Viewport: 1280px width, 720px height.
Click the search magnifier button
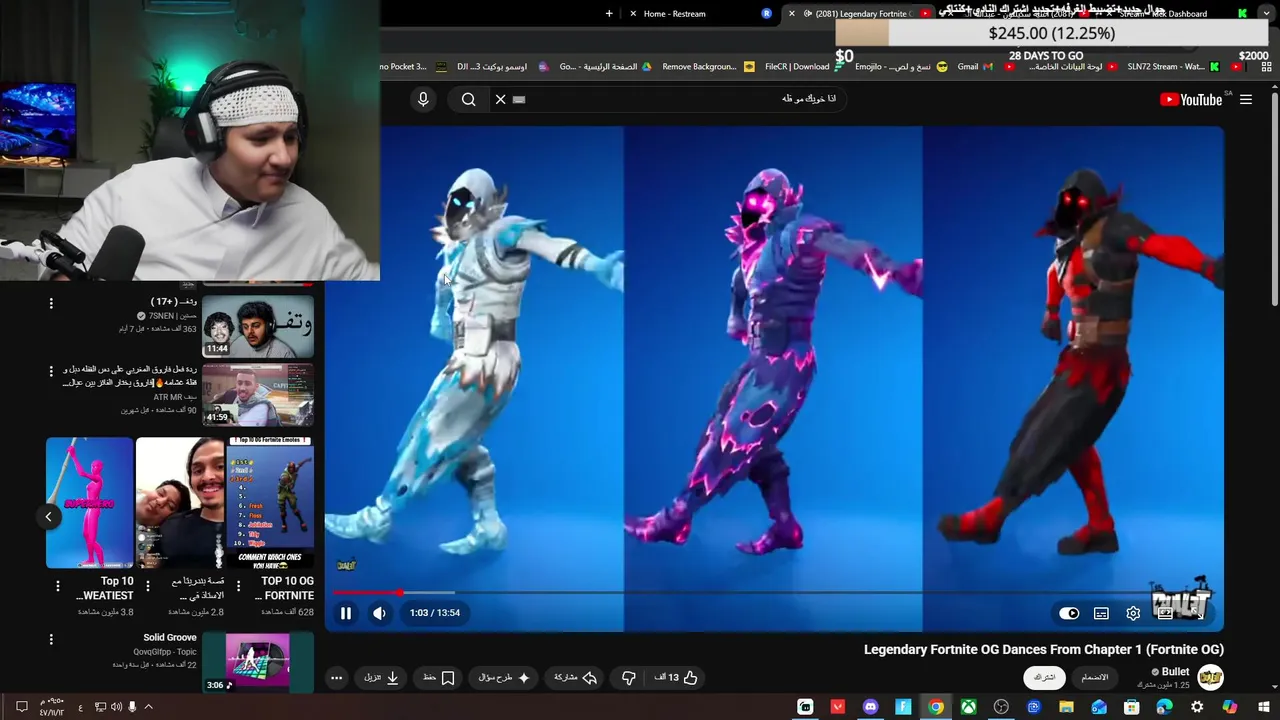(468, 99)
